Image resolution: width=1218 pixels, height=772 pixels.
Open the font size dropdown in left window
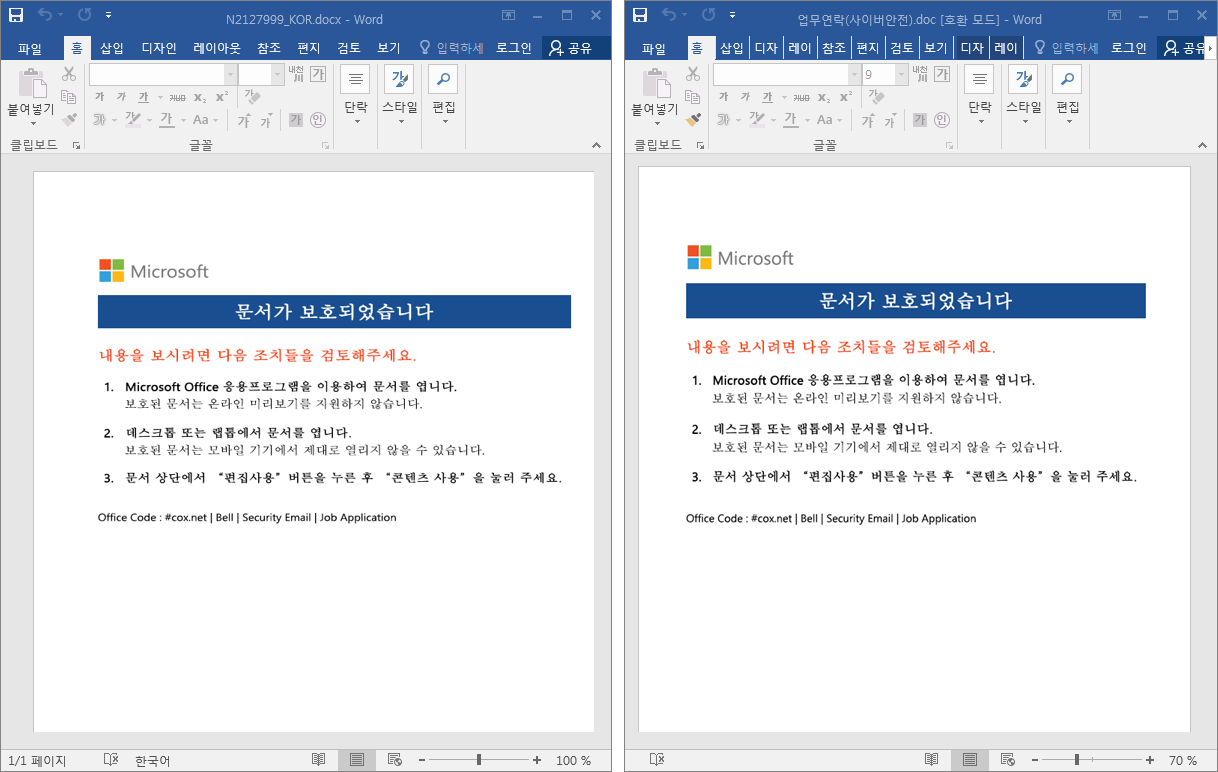279,74
